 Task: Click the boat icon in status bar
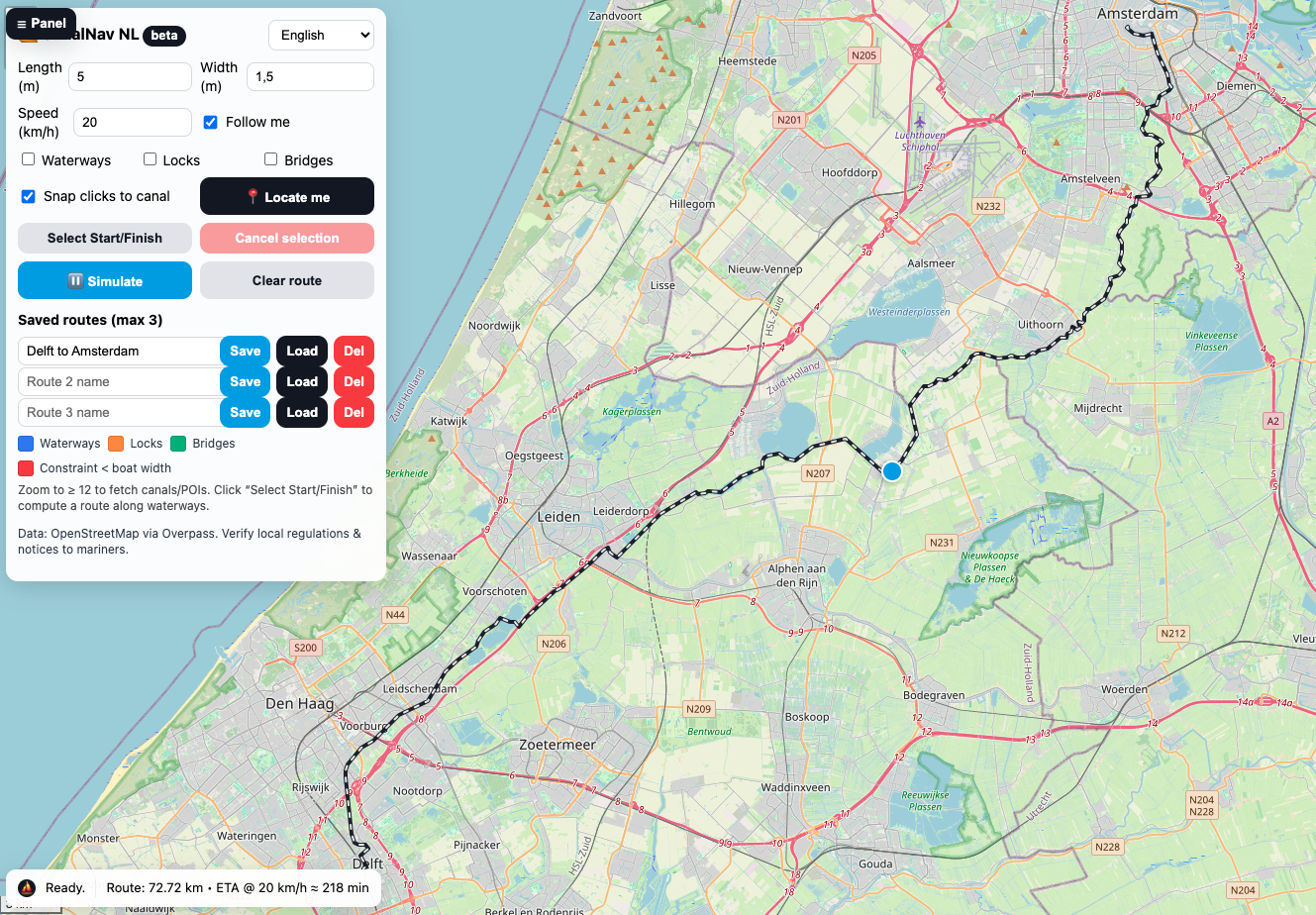(27, 887)
